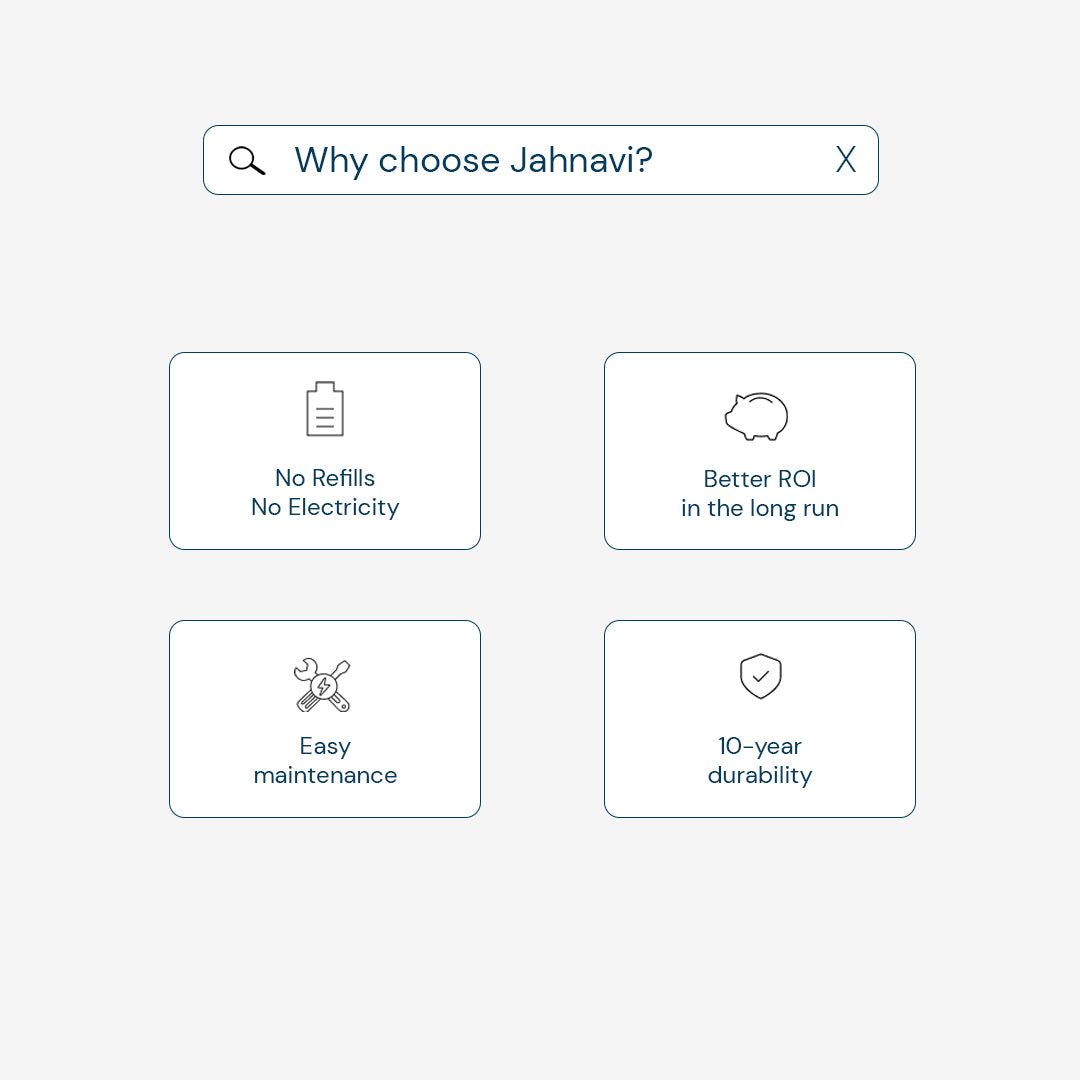Screen dimensions: 1080x1080
Task: Open the "Better ROI" text
Action: click(x=760, y=479)
